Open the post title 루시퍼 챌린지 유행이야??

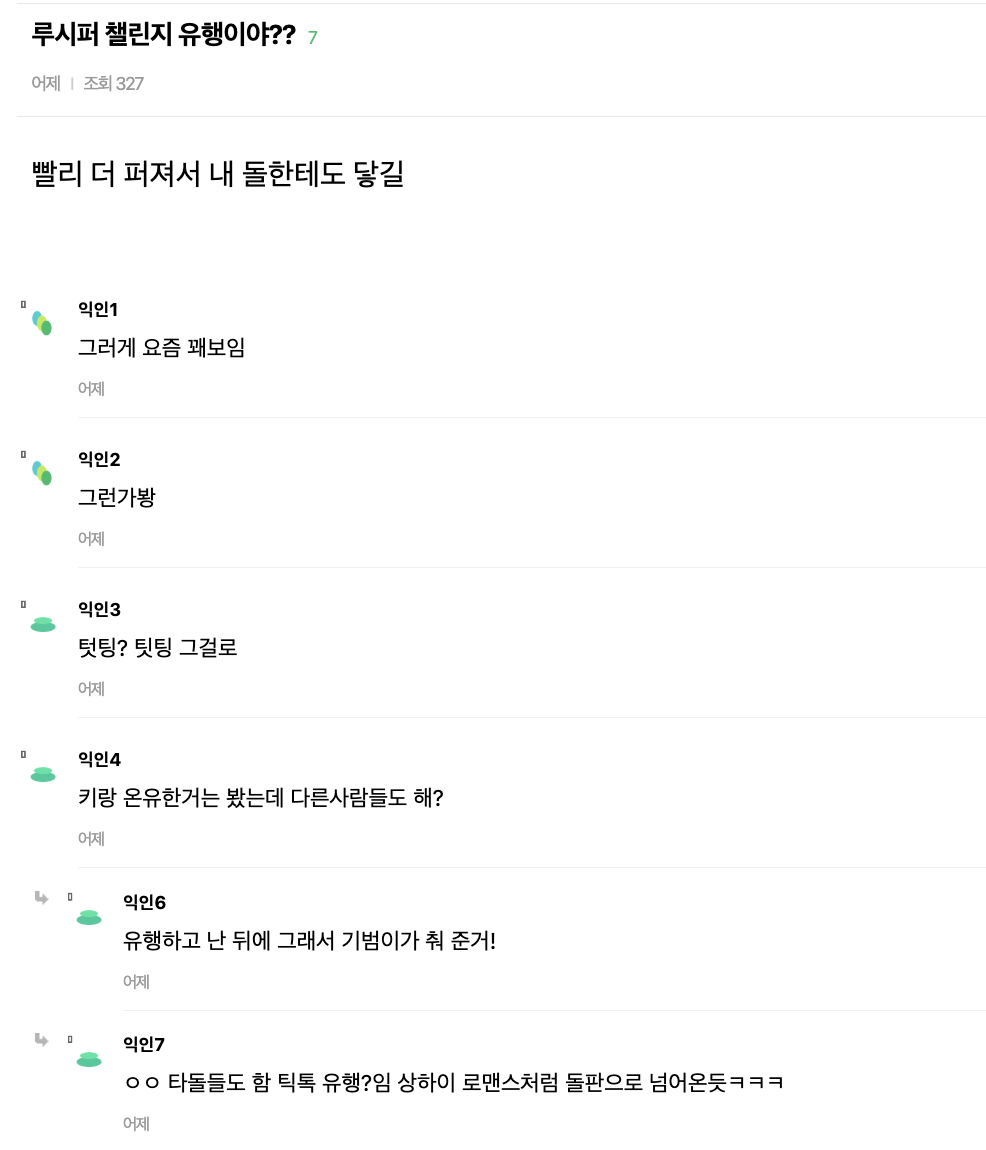point(164,34)
